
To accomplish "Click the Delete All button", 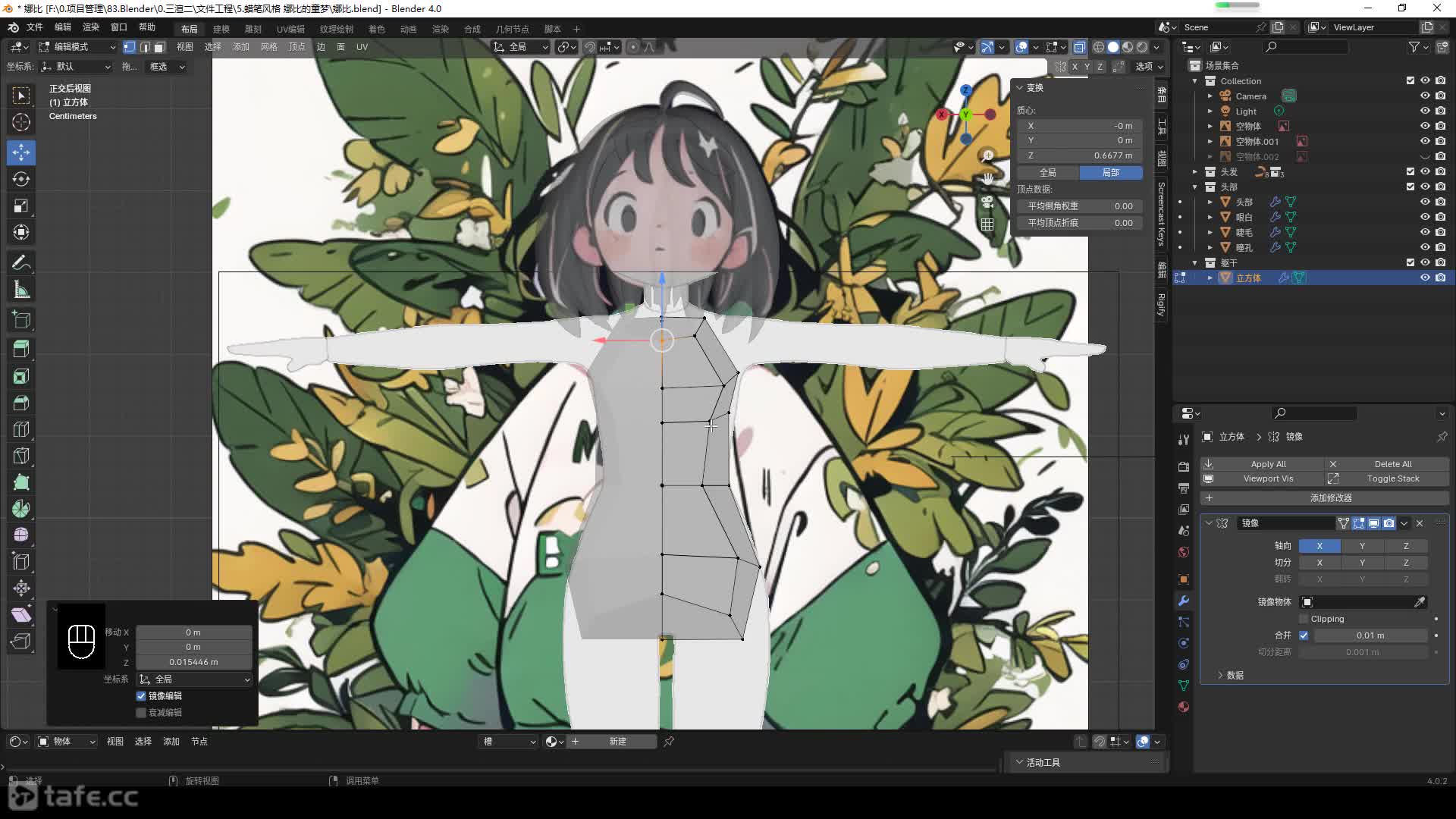I will (x=1387, y=464).
